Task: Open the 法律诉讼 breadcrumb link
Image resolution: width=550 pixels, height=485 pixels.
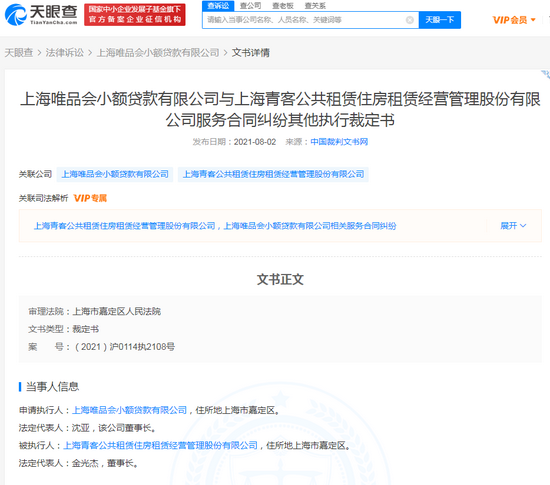Action: pyautogui.click(x=65, y=53)
